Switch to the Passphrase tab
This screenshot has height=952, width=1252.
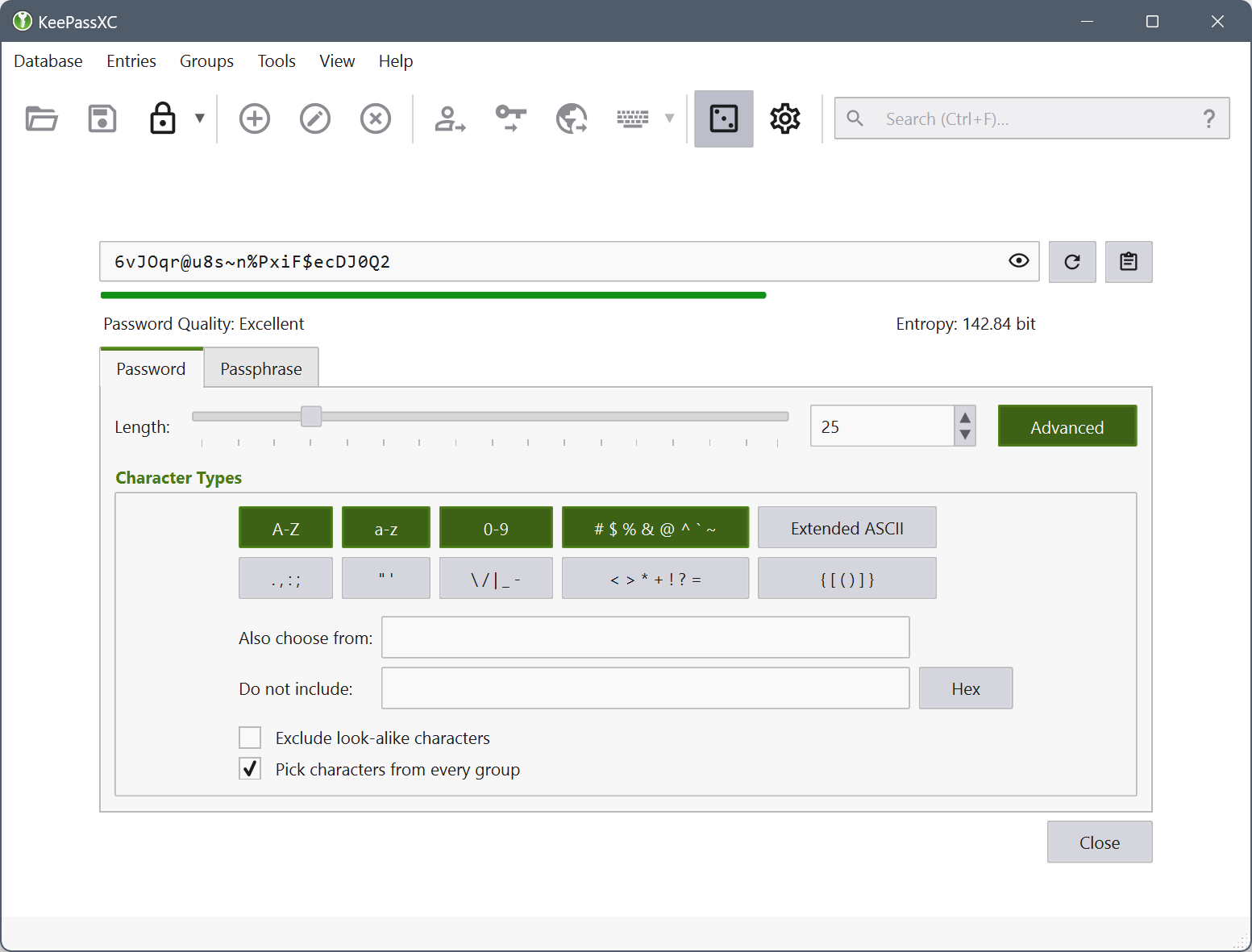coord(260,368)
